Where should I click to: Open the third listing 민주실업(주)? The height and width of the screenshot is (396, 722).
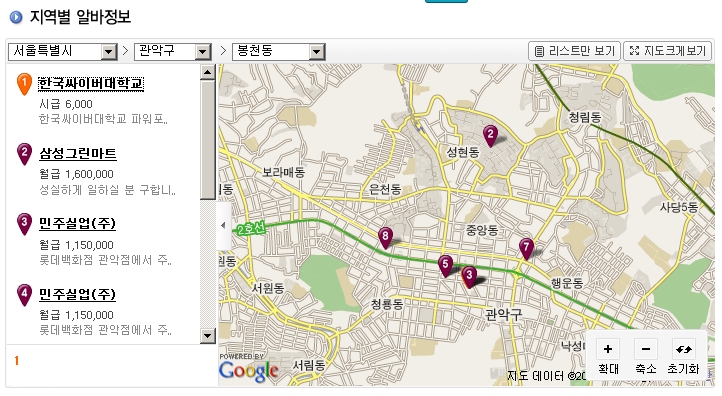coord(77,224)
